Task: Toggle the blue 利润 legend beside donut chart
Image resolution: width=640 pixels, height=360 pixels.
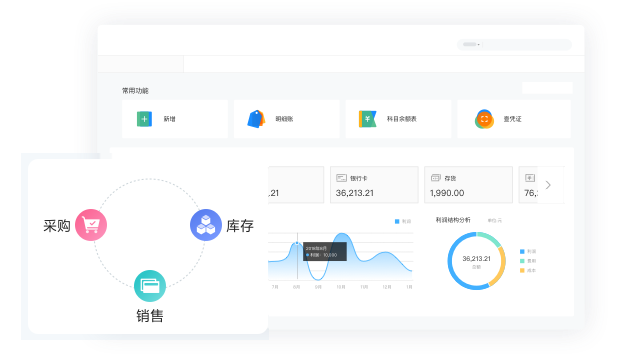Action: (x=528, y=251)
